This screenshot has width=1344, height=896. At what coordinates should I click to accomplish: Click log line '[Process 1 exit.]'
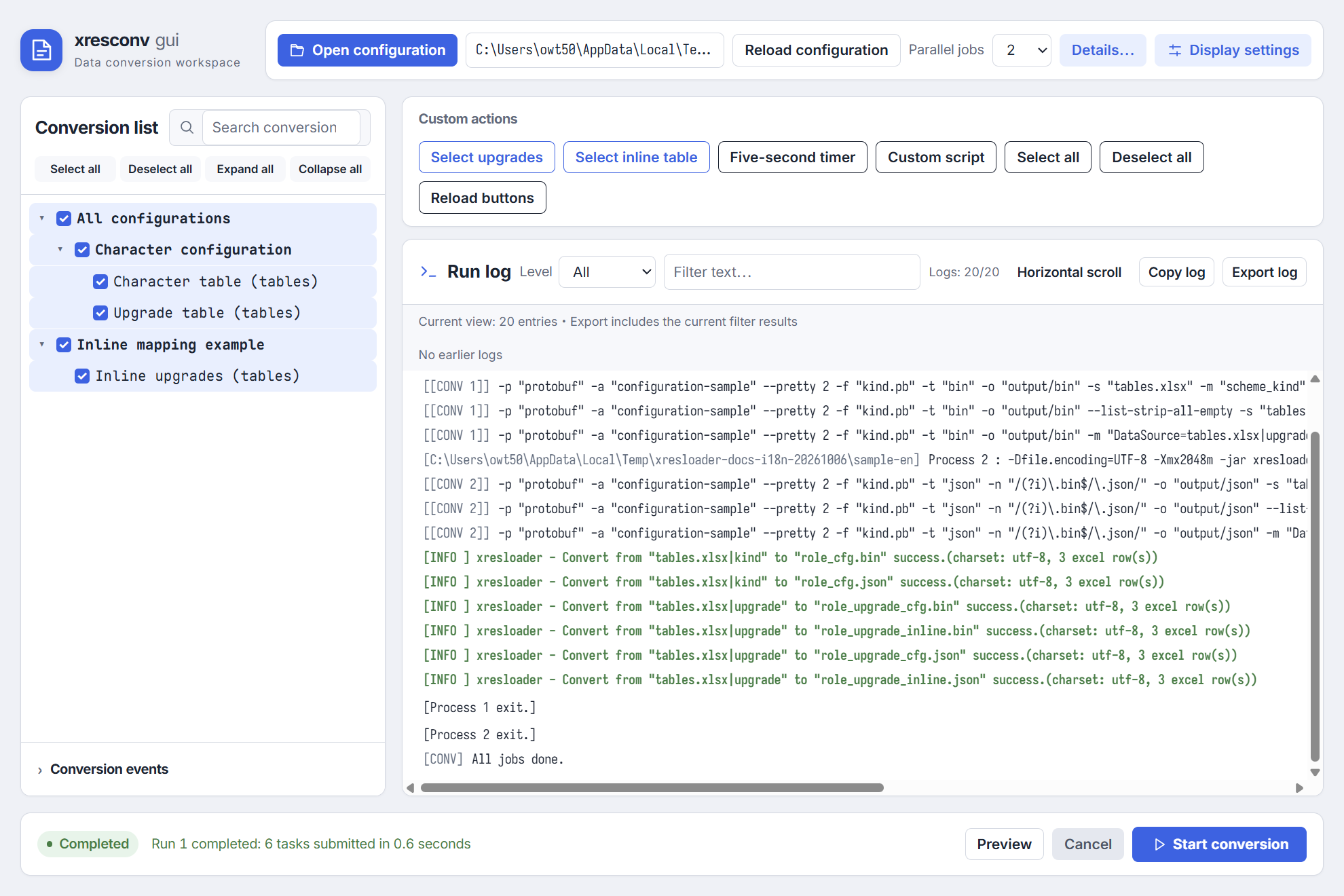pyautogui.click(x=479, y=707)
